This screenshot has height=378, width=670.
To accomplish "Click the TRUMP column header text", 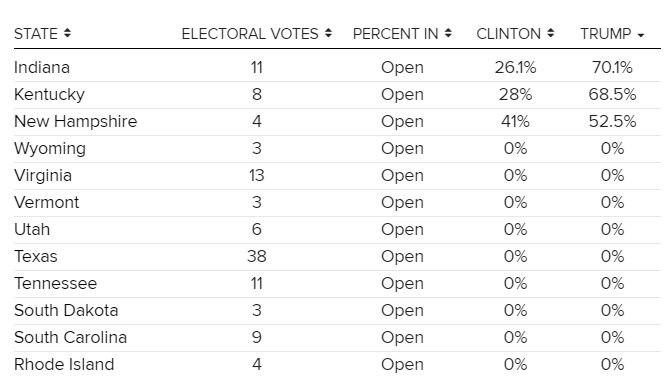I will pyautogui.click(x=605, y=34).
